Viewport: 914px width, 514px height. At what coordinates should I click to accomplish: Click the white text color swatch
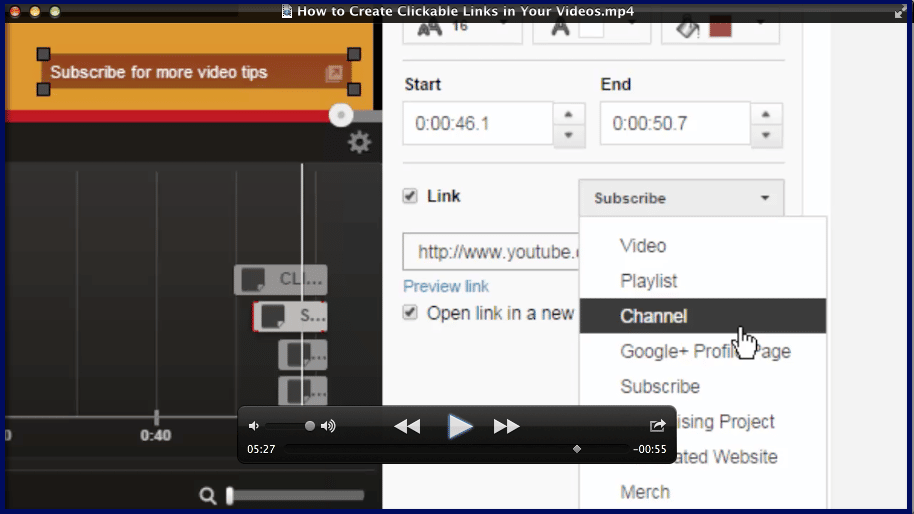tap(590, 29)
